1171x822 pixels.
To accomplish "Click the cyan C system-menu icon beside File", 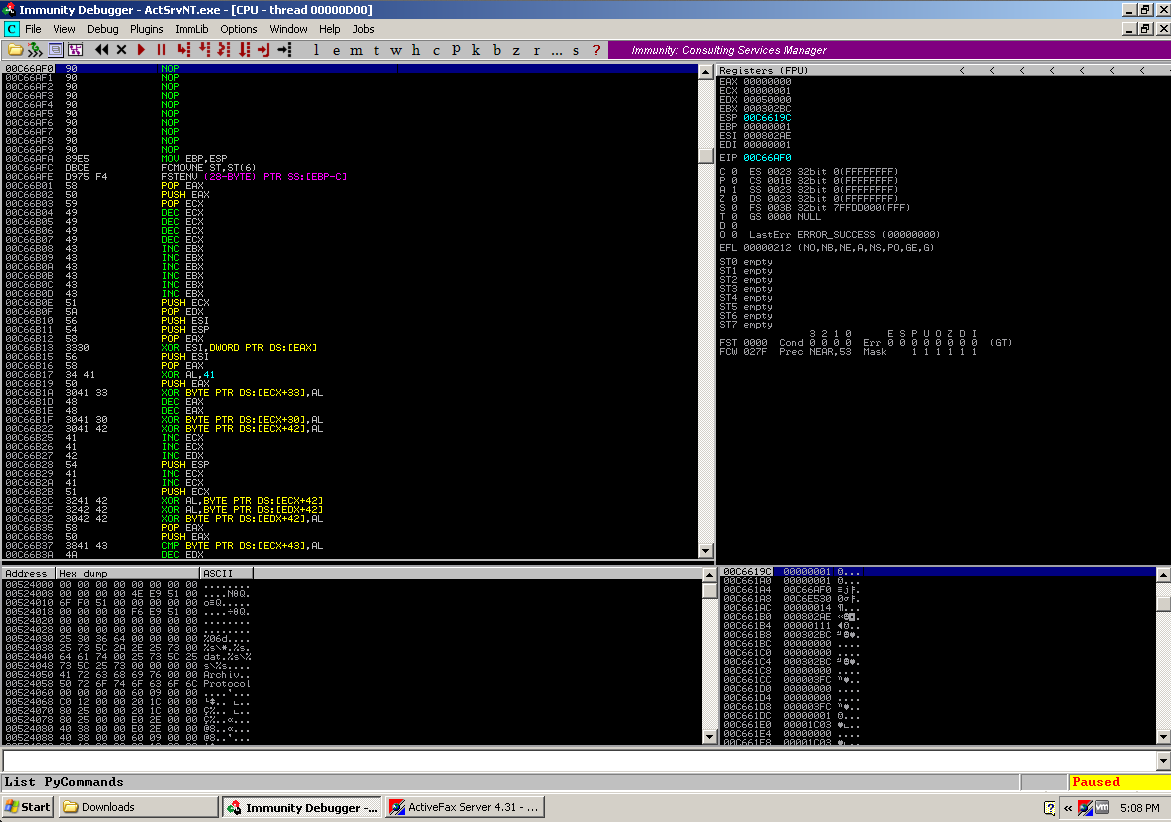I will [x=11, y=29].
